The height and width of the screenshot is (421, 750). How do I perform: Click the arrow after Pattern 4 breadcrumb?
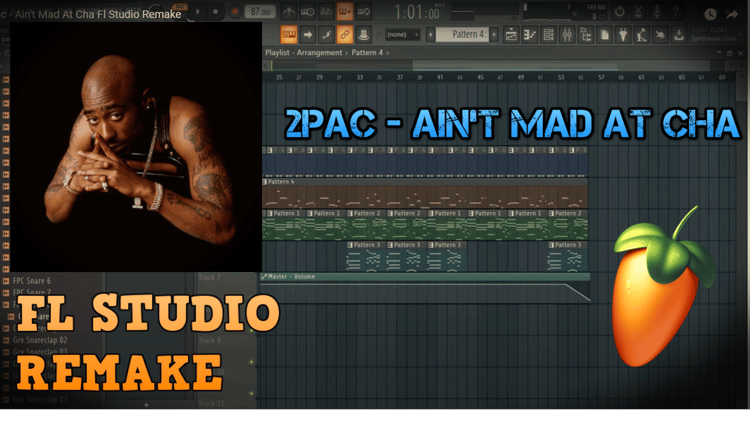click(x=388, y=53)
